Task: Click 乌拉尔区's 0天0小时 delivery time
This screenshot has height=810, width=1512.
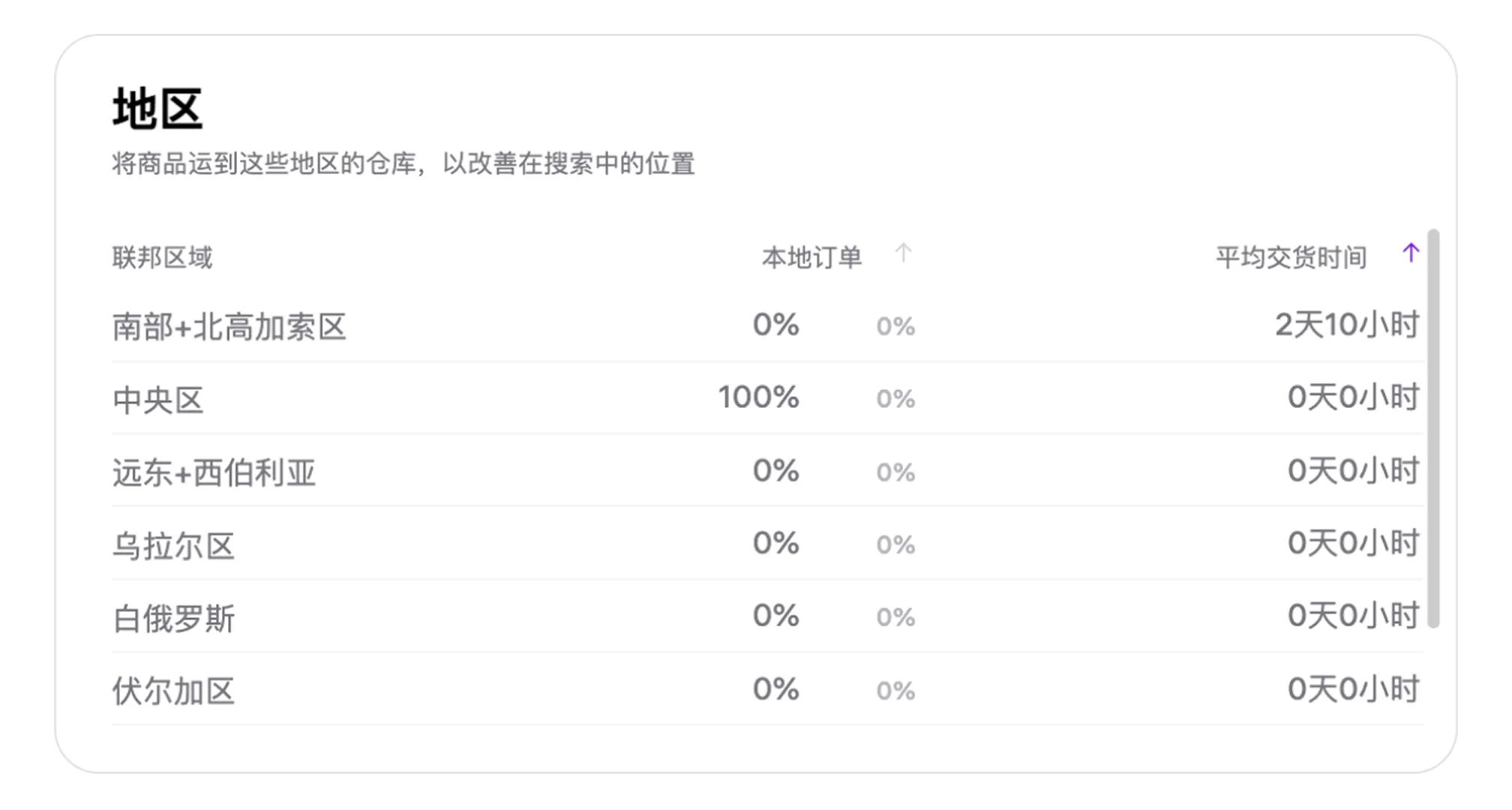Action: point(1353,543)
